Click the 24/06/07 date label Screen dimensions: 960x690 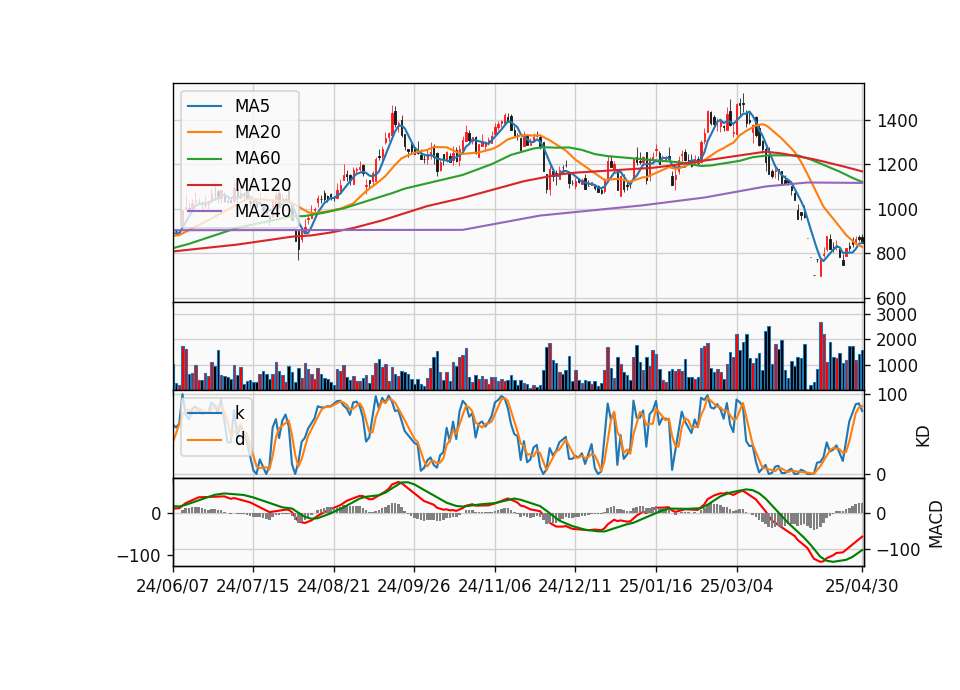pyautogui.click(x=173, y=586)
